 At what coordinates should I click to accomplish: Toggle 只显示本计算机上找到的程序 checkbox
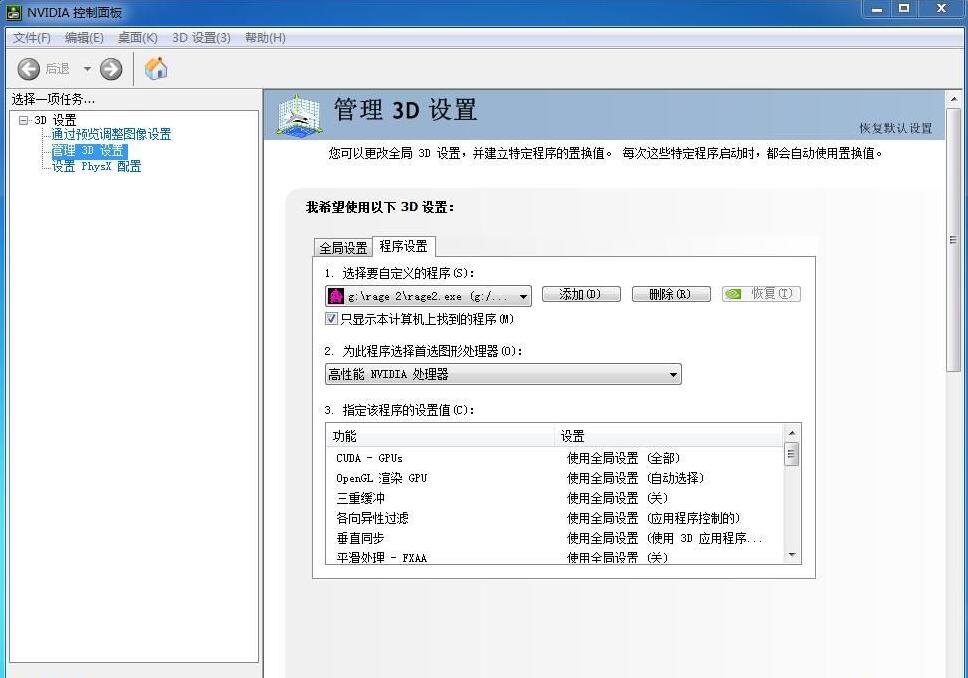tap(332, 319)
